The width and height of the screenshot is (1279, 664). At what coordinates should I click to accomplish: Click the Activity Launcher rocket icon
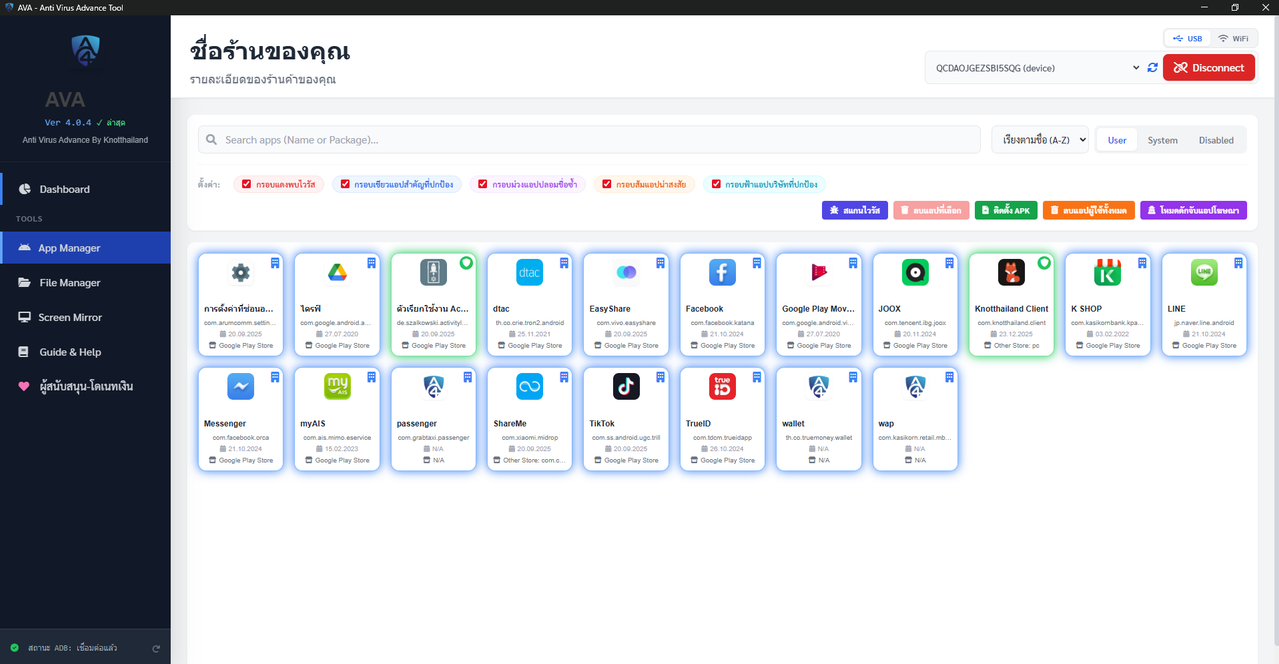(x=433, y=272)
